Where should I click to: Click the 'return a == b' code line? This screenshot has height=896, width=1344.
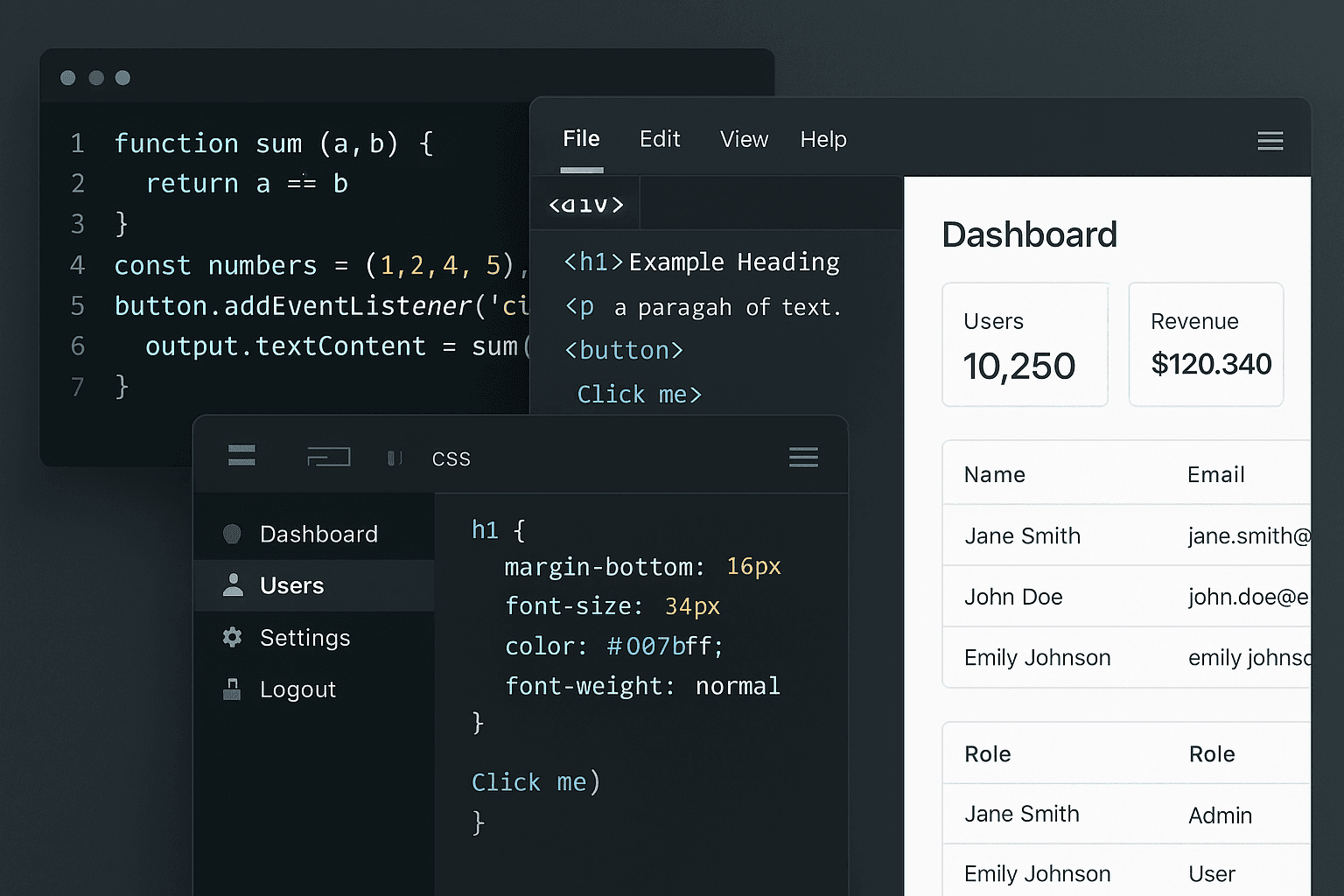tap(247, 184)
